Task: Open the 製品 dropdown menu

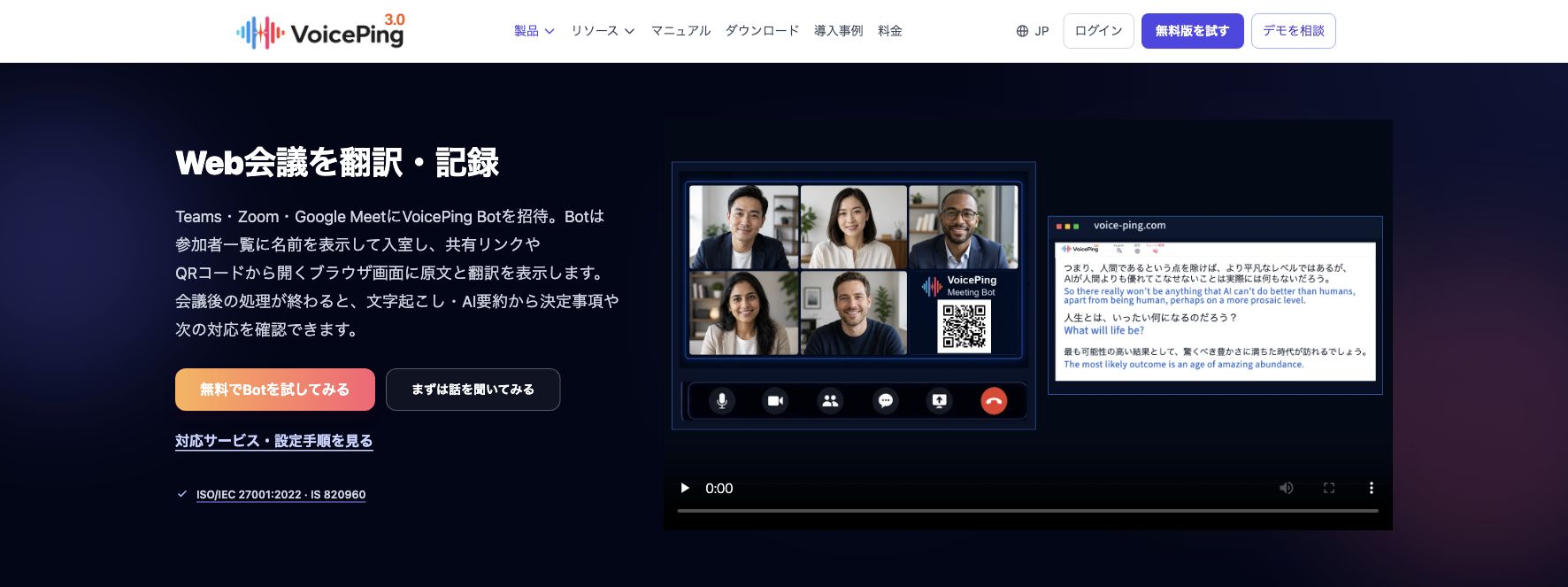Action: [x=534, y=31]
